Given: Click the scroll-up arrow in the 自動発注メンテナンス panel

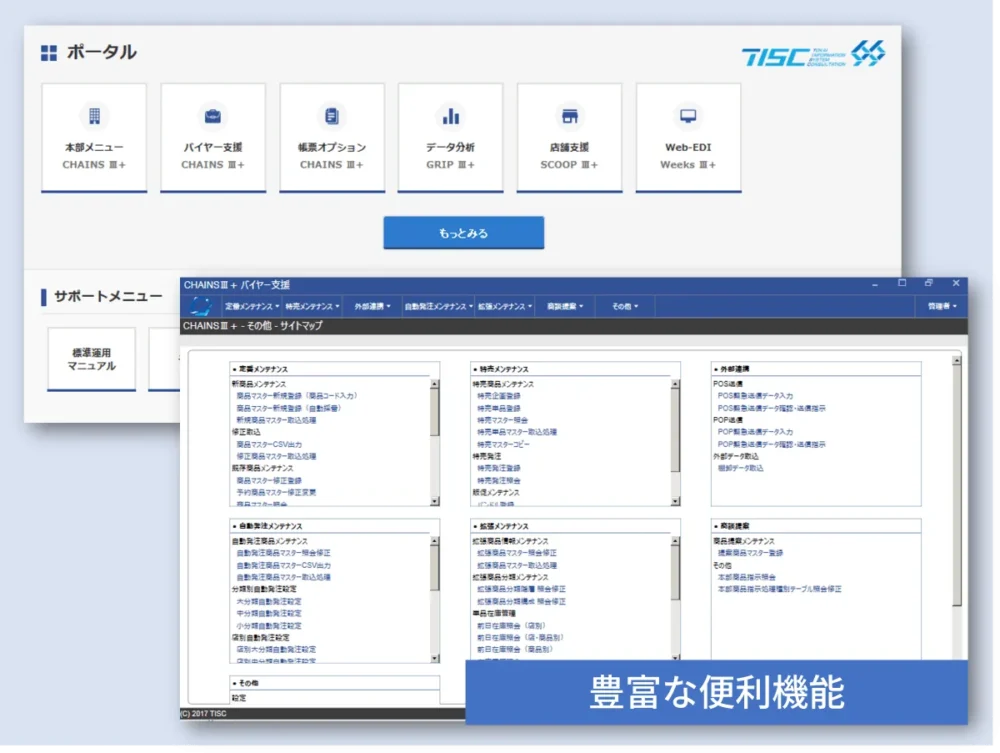Looking at the screenshot, I should [434, 541].
